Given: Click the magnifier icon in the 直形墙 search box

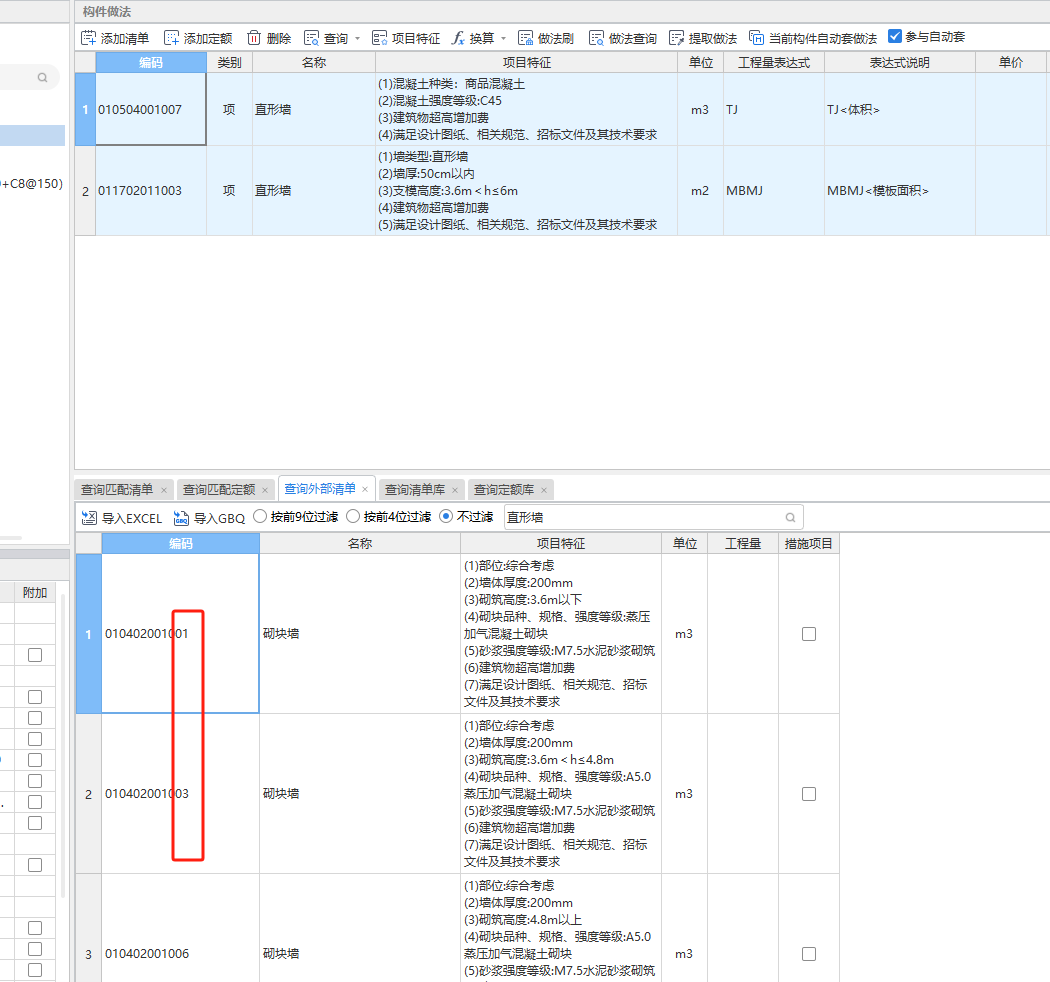Looking at the screenshot, I should pyautogui.click(x=790, y=517).
